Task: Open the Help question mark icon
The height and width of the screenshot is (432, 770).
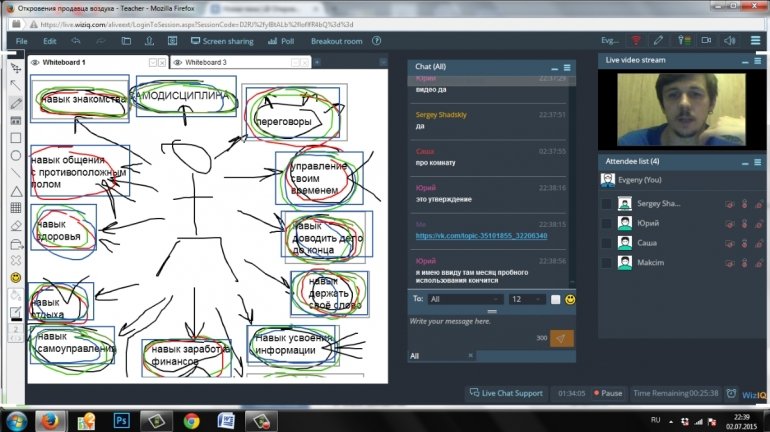Action: 376,41
